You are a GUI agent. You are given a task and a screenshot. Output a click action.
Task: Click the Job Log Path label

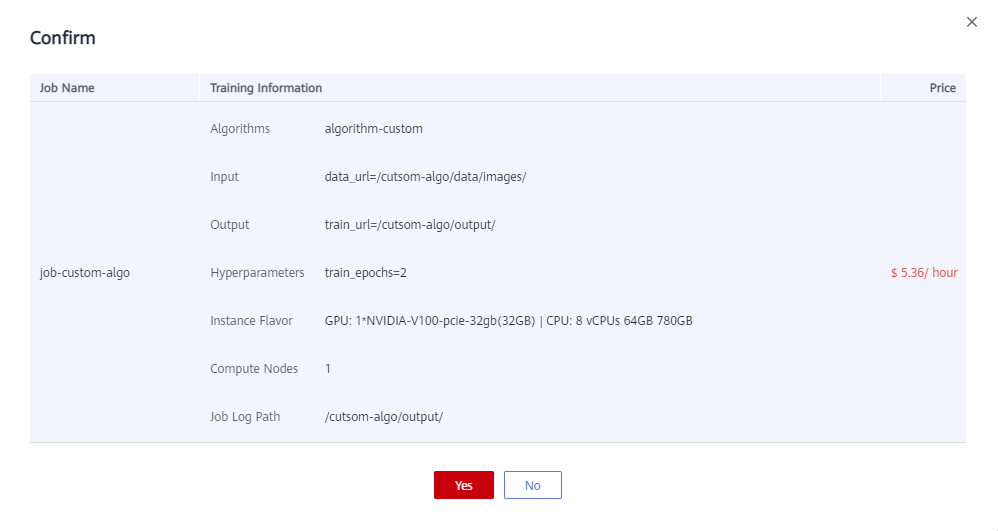[245, 417]
